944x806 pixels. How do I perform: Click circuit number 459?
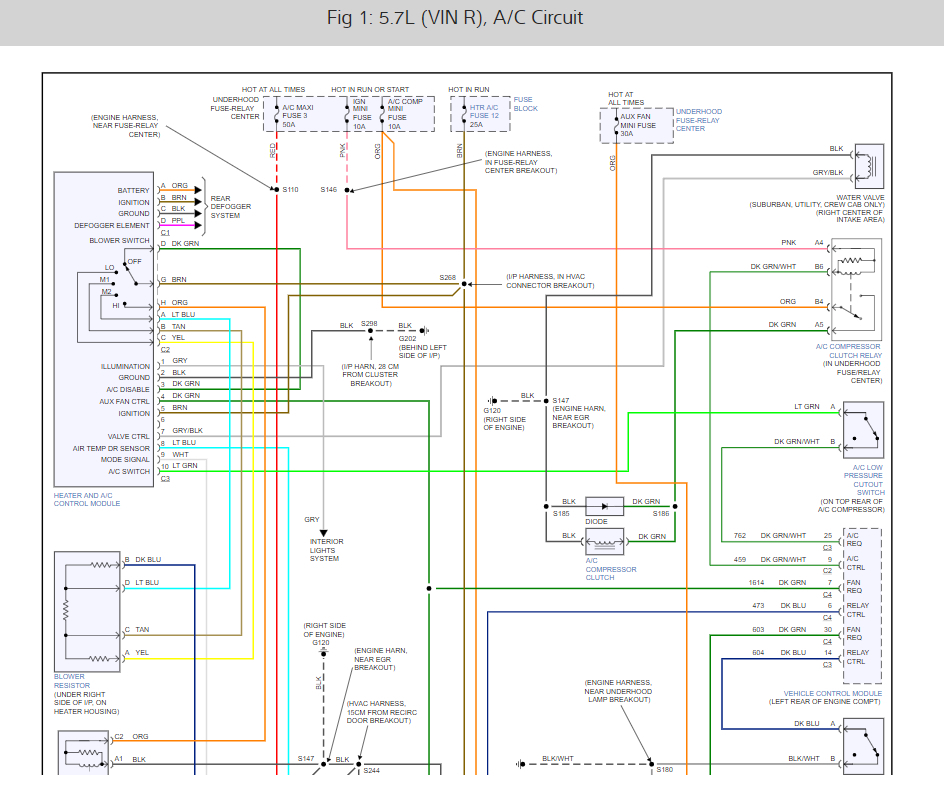click(x=740, y=560)
